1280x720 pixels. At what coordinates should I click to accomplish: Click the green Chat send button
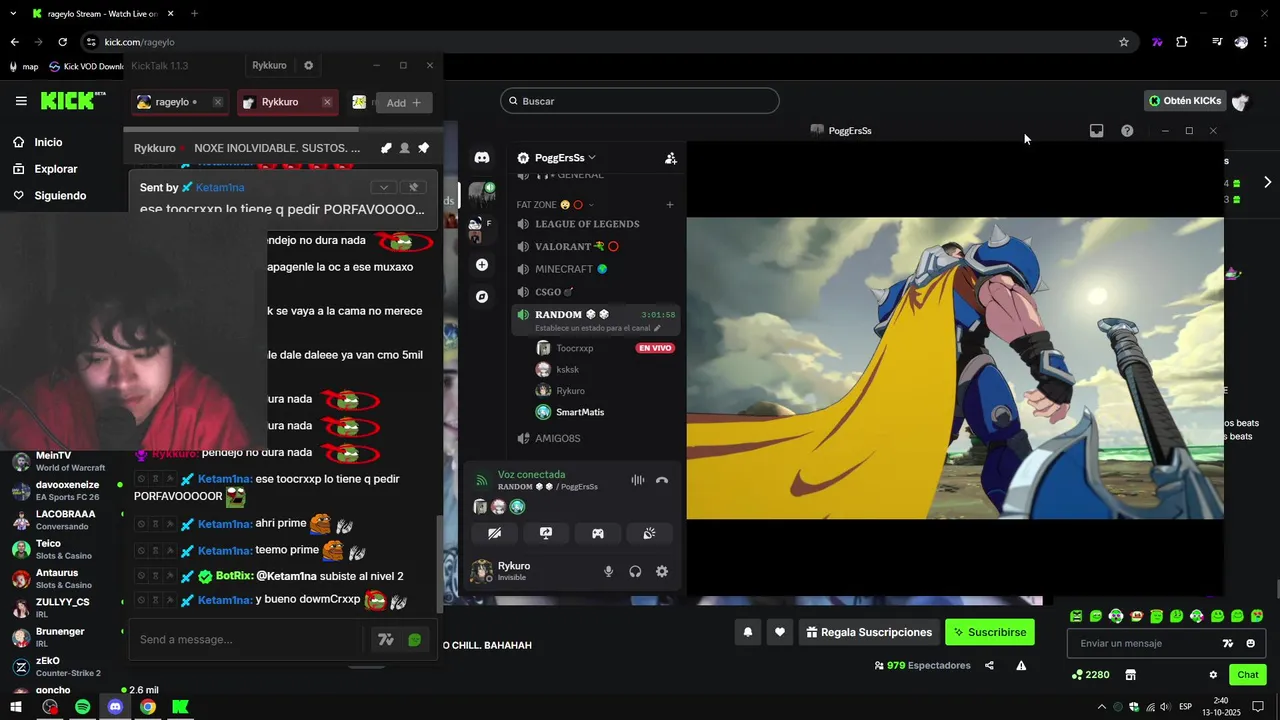point(1247,675)
